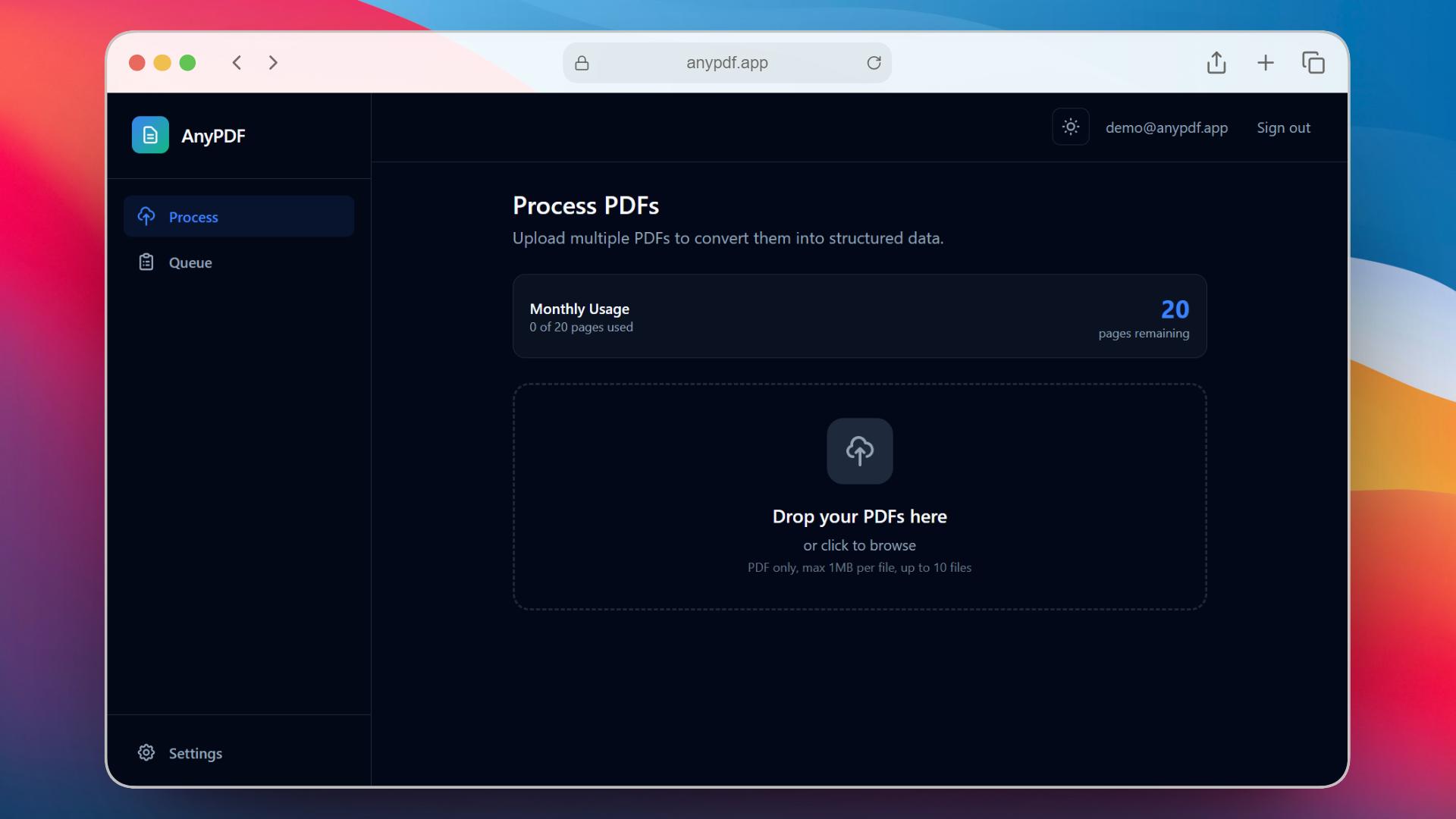Show the tab overview
The image size is (1456, 819).
click(1314, 63)
